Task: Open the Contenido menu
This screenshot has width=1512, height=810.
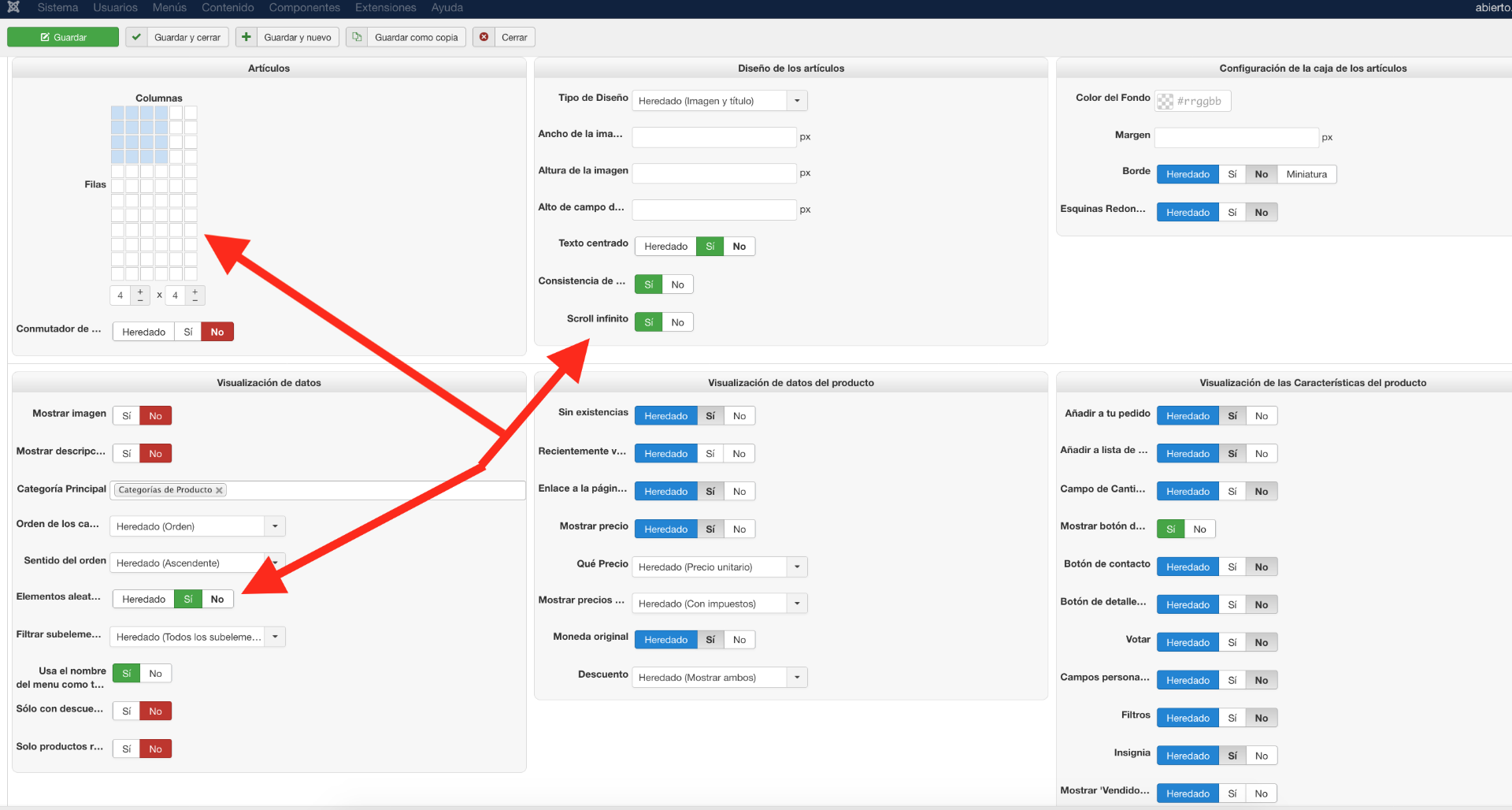Action: (x=228, y=8)
